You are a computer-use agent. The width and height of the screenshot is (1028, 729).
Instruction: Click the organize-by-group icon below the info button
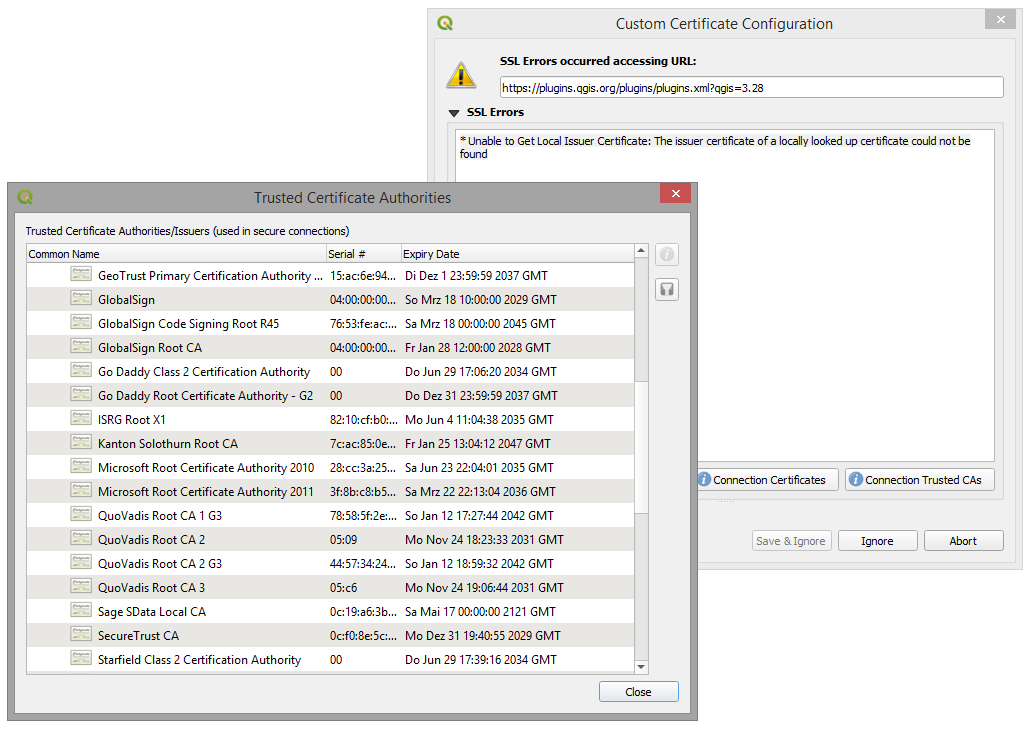666,289
